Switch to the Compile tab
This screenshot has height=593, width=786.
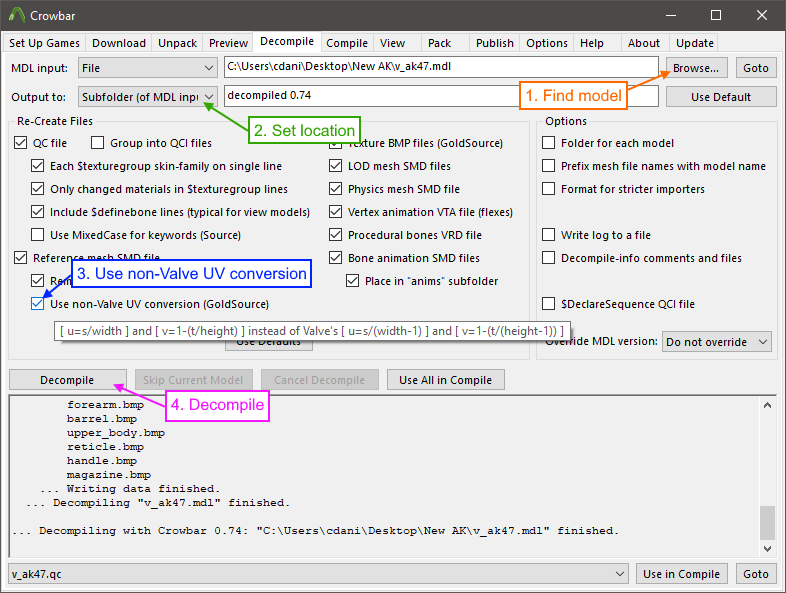pyautogui.click(x=347, y=43)
